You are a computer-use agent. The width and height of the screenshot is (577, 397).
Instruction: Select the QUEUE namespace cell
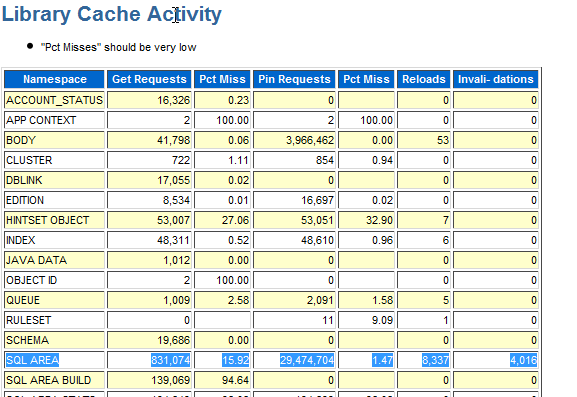[x=54, y=300]
